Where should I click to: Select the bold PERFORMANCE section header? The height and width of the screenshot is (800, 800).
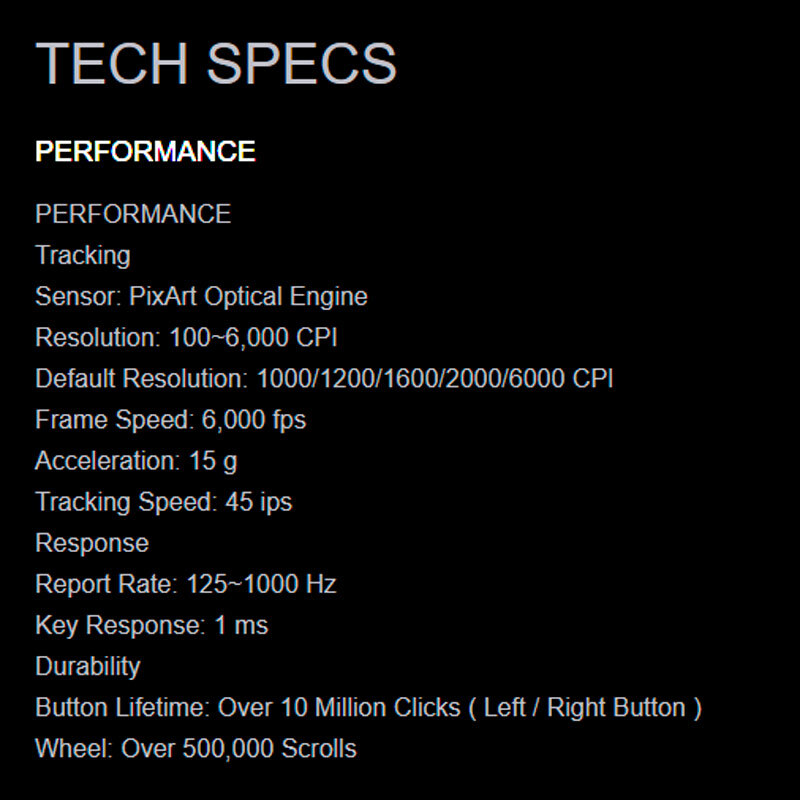pos(145,152)
